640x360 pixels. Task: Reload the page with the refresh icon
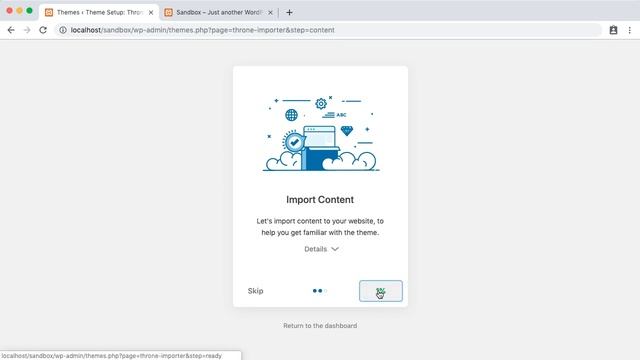pos(43,30)
